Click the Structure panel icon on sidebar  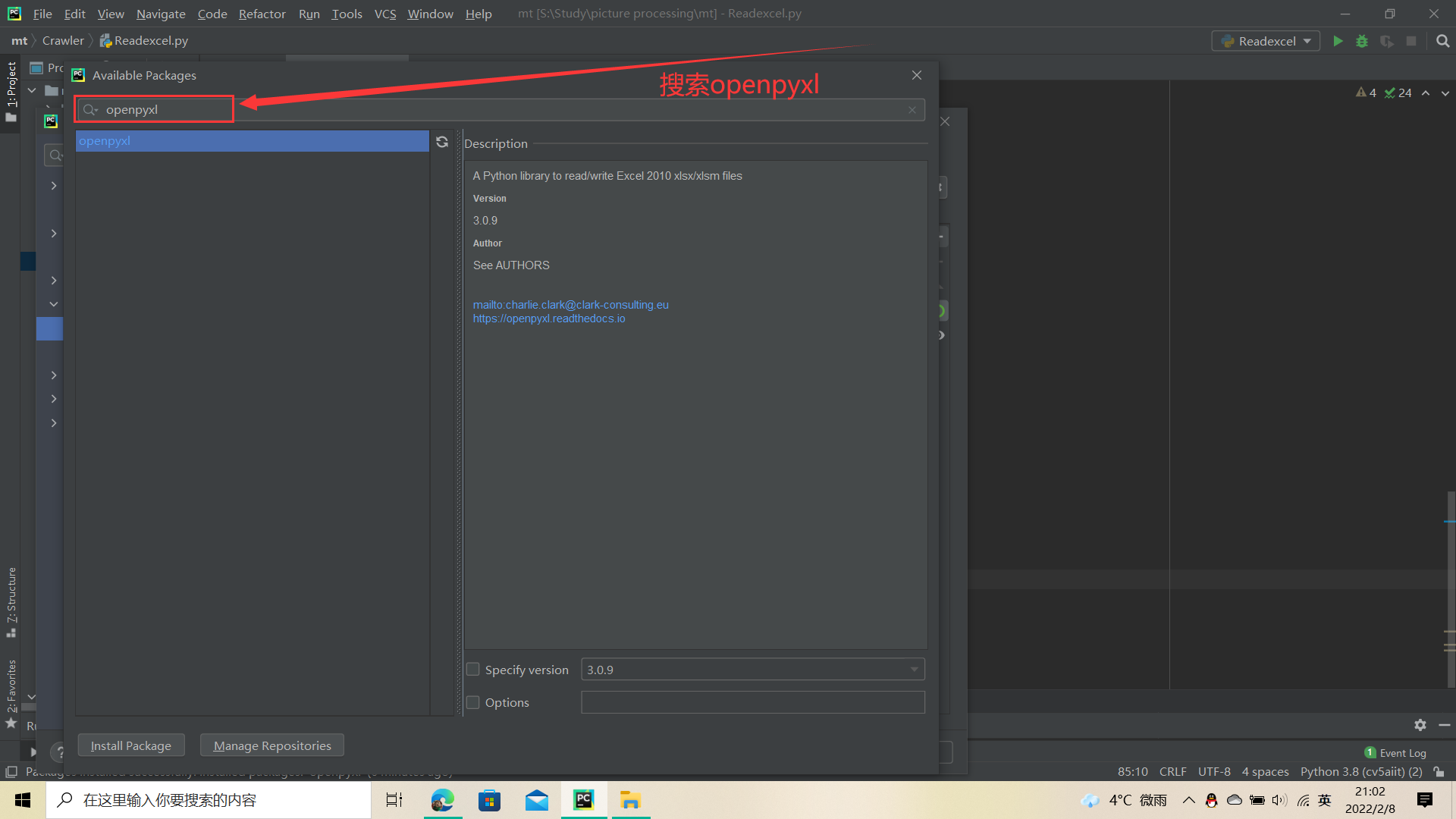12,604
